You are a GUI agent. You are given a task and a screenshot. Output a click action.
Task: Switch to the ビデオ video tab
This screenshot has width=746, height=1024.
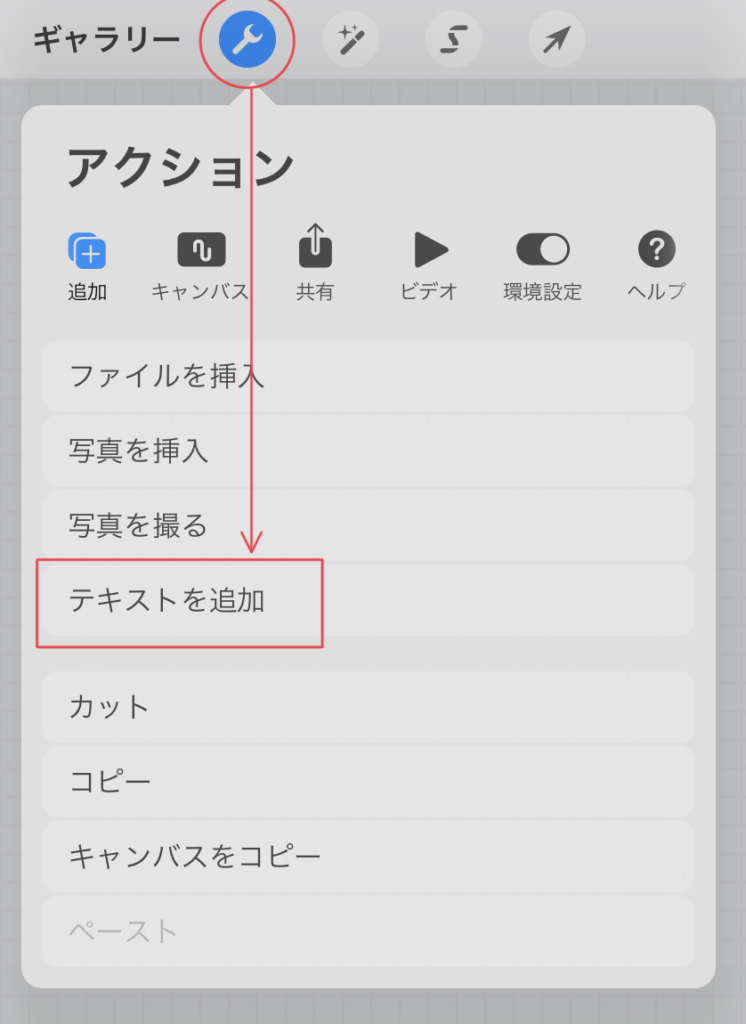point(429,266)
